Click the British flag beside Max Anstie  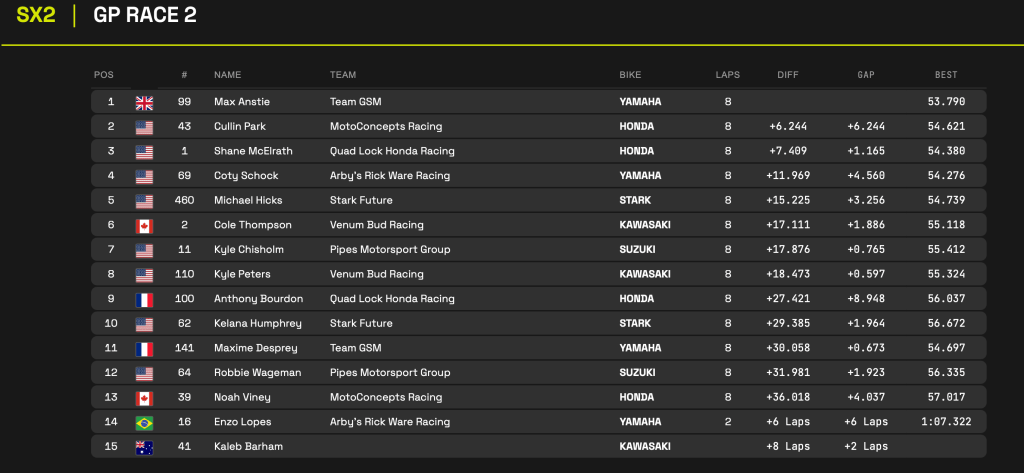coord(144,102)
